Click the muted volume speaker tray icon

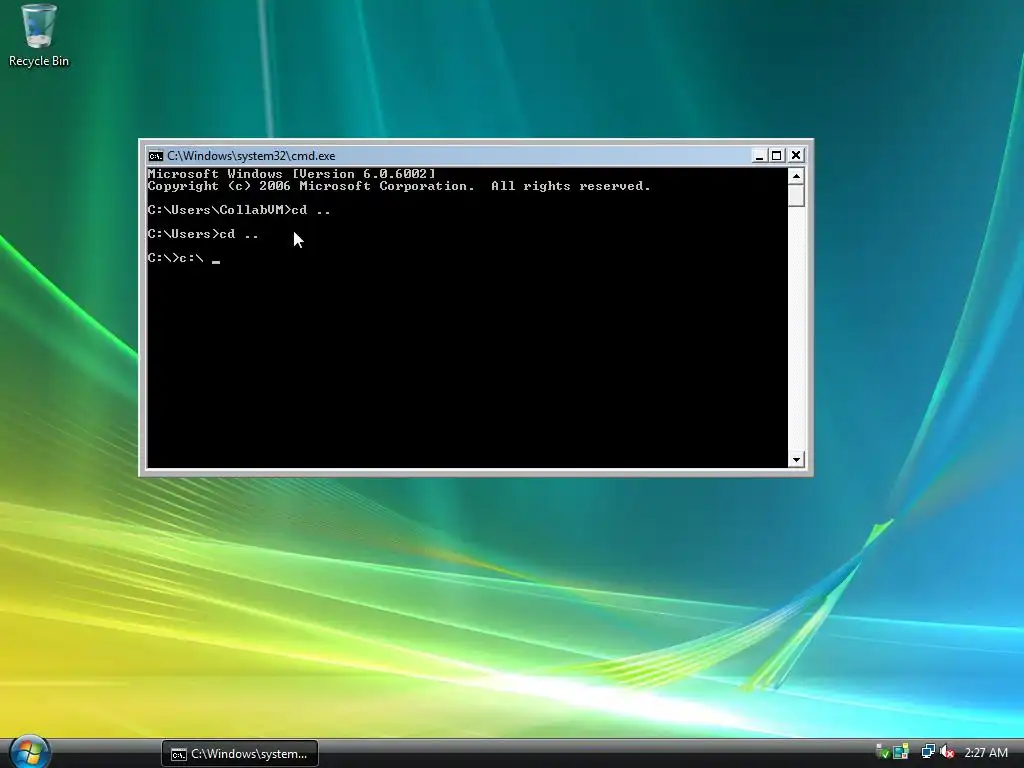point(947,752)
